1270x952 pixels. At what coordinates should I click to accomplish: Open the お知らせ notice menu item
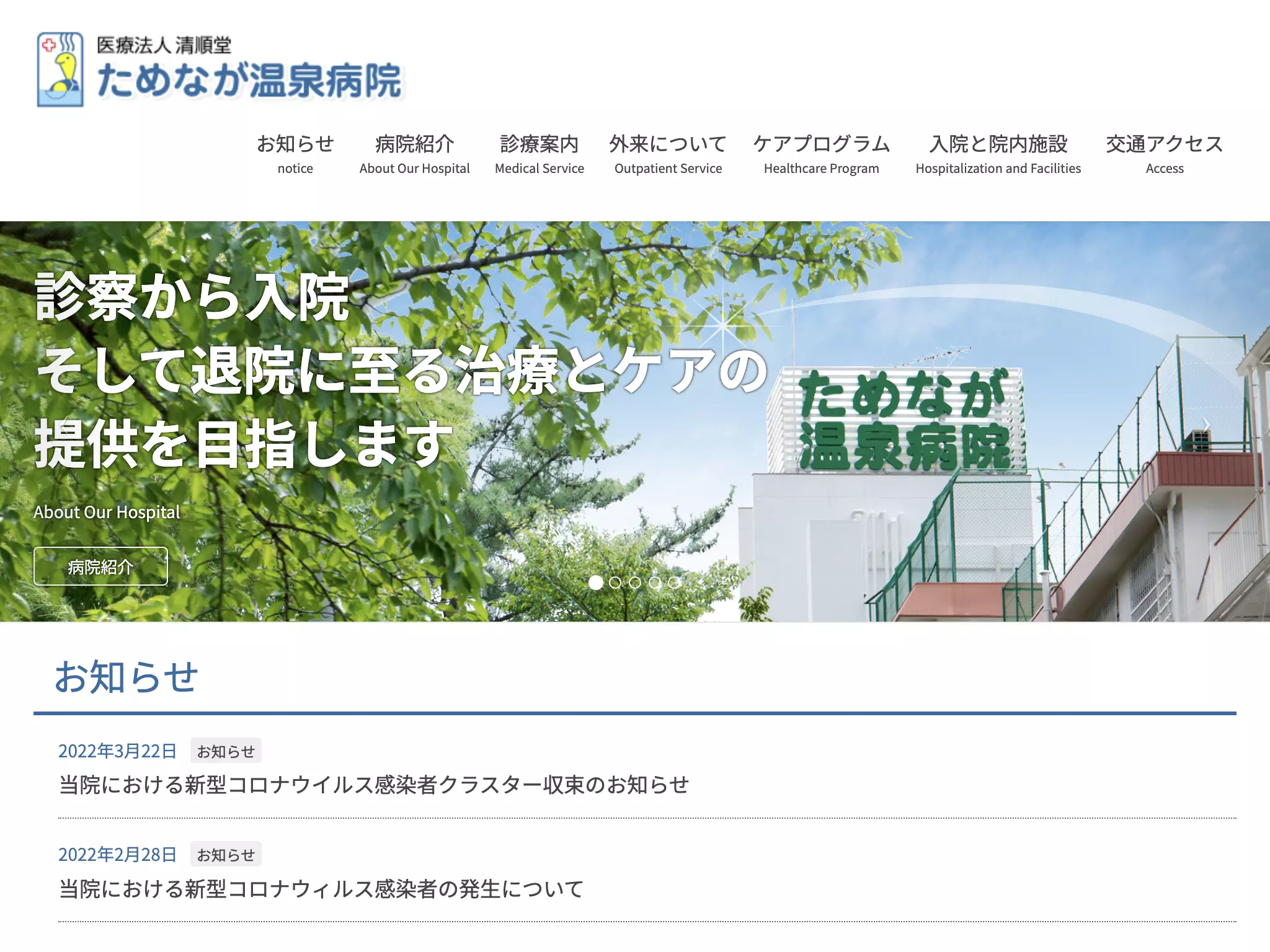click(295, 154)
